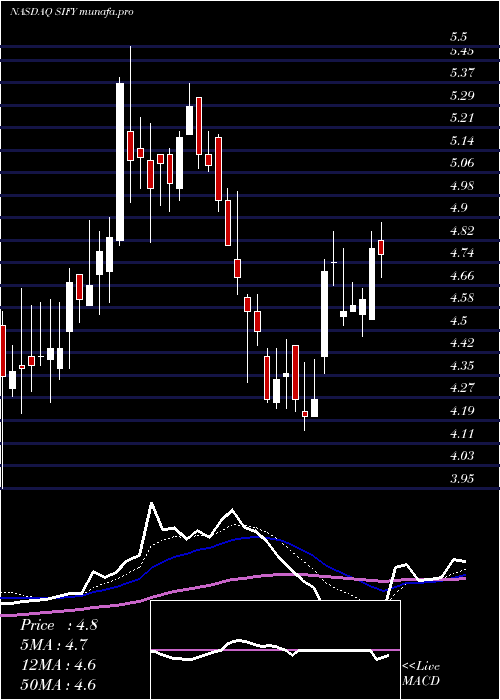Select the 4.35 price axis label
500x700 pixels.
(462, 366)
